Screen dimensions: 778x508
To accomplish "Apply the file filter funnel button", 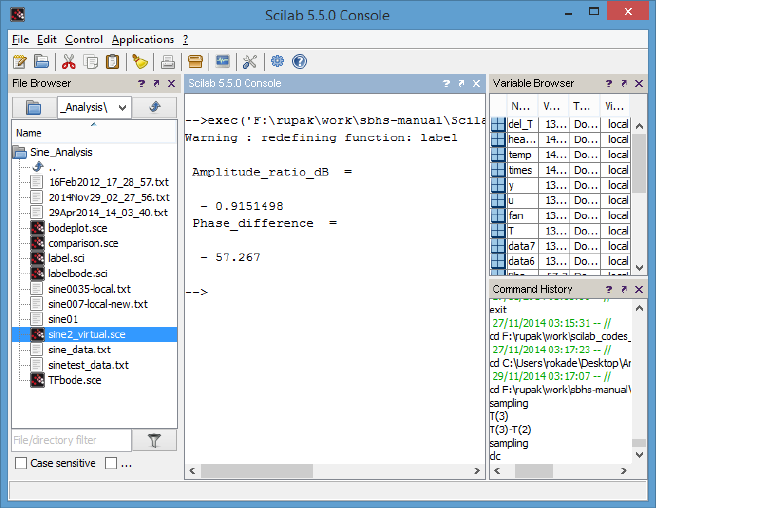I will [155, 440].
